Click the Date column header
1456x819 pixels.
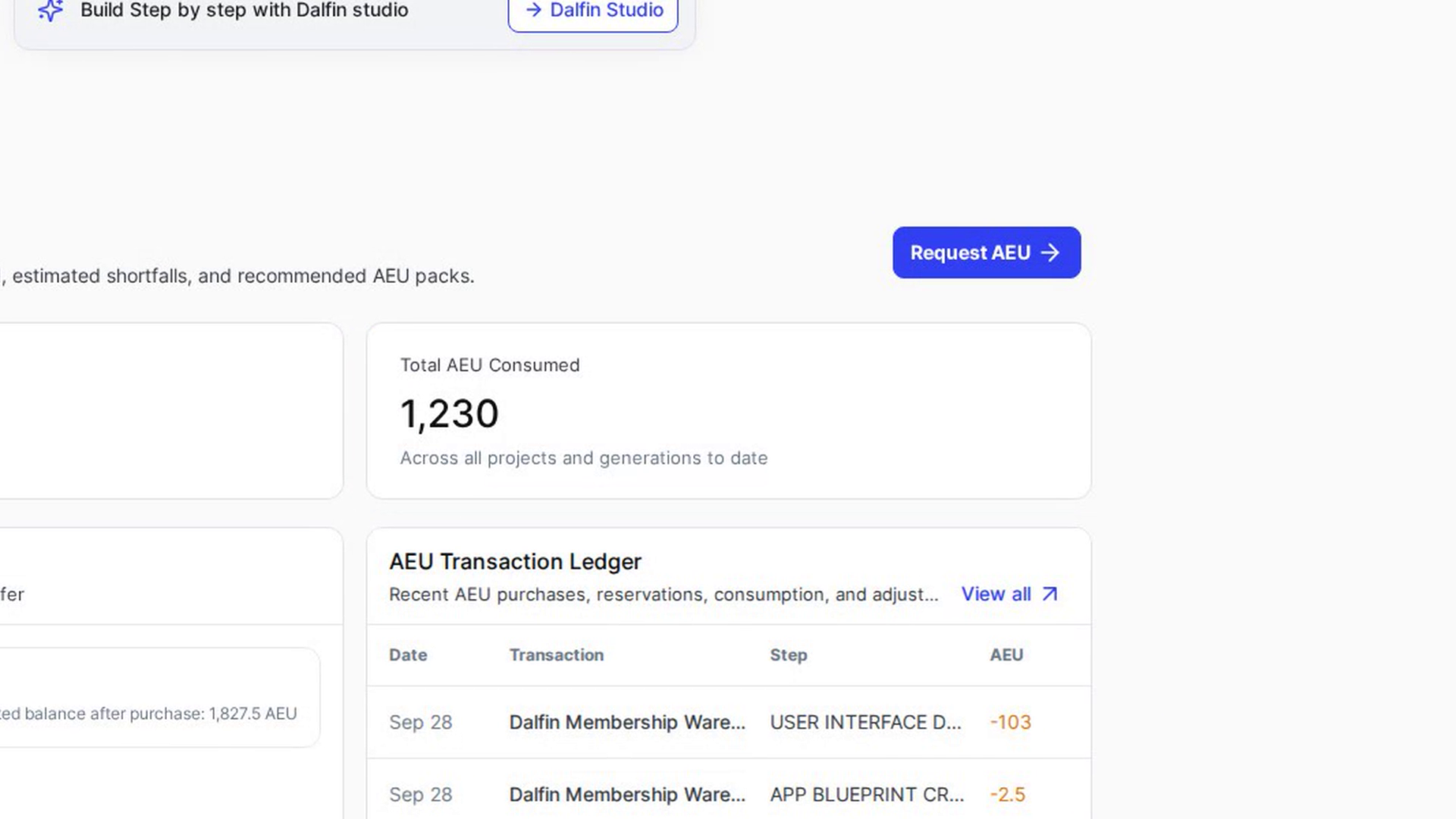408,654
